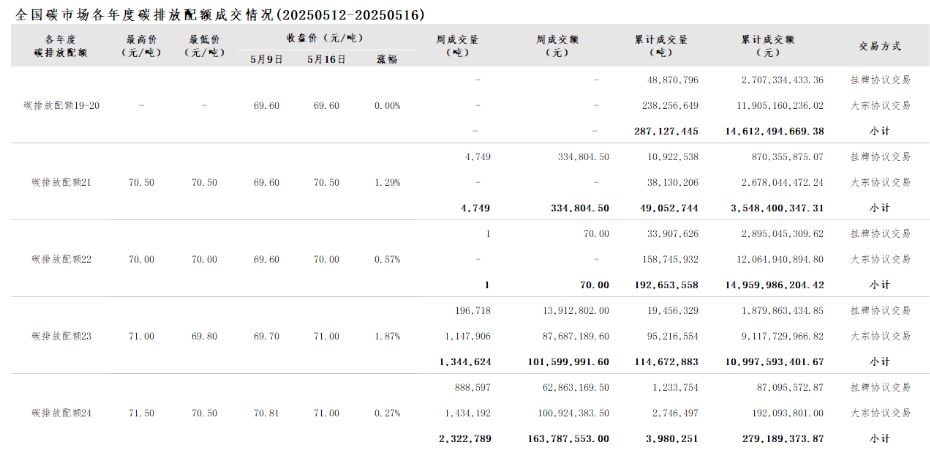Click the 2,322,789 weekly volume subtotal

(465, 439)
